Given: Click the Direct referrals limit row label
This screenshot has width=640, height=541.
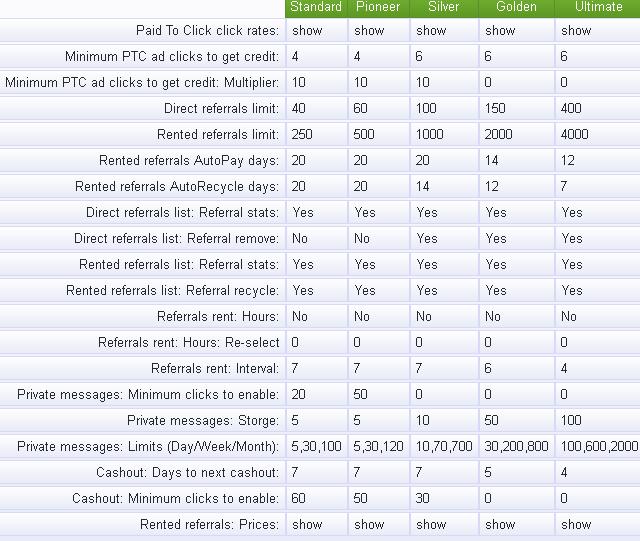Looking at the screenshot, I should tap(221, 109).
